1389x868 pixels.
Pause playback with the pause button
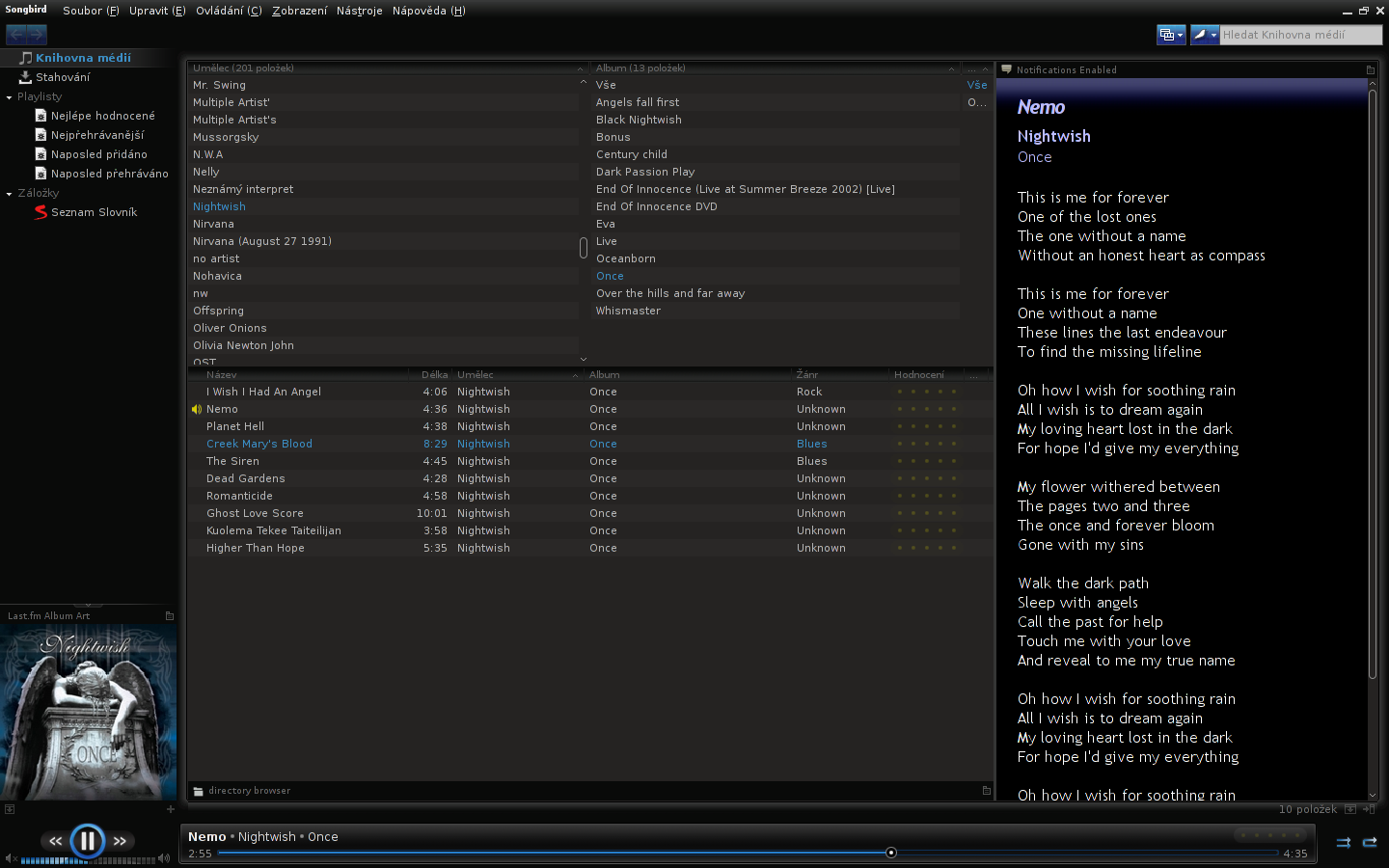tap(87, 841)
